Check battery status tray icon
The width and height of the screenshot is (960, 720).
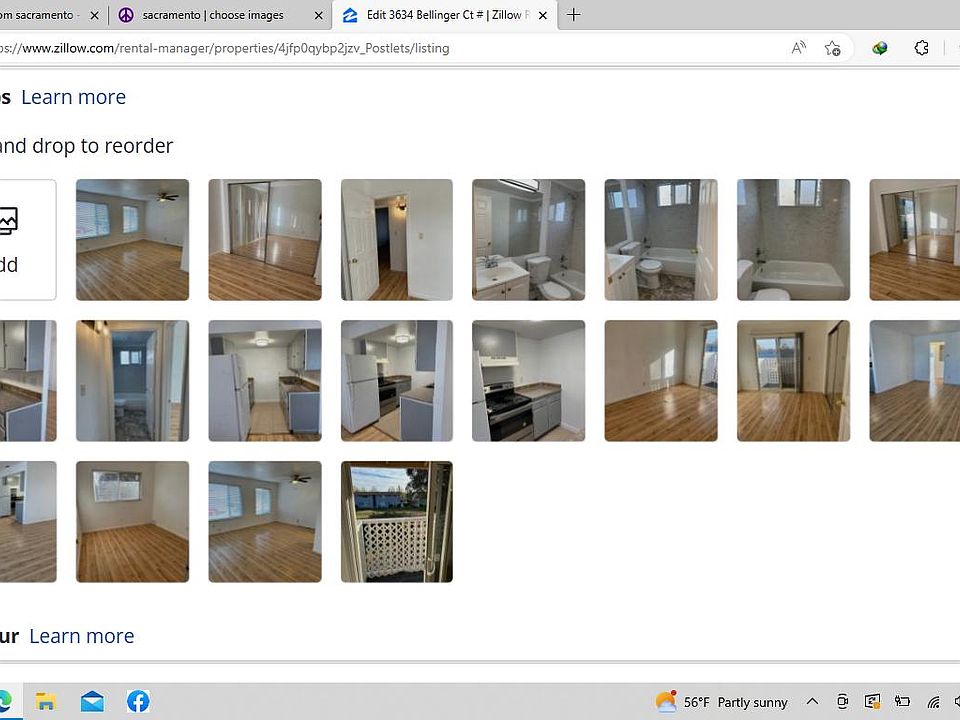[902, 702]
